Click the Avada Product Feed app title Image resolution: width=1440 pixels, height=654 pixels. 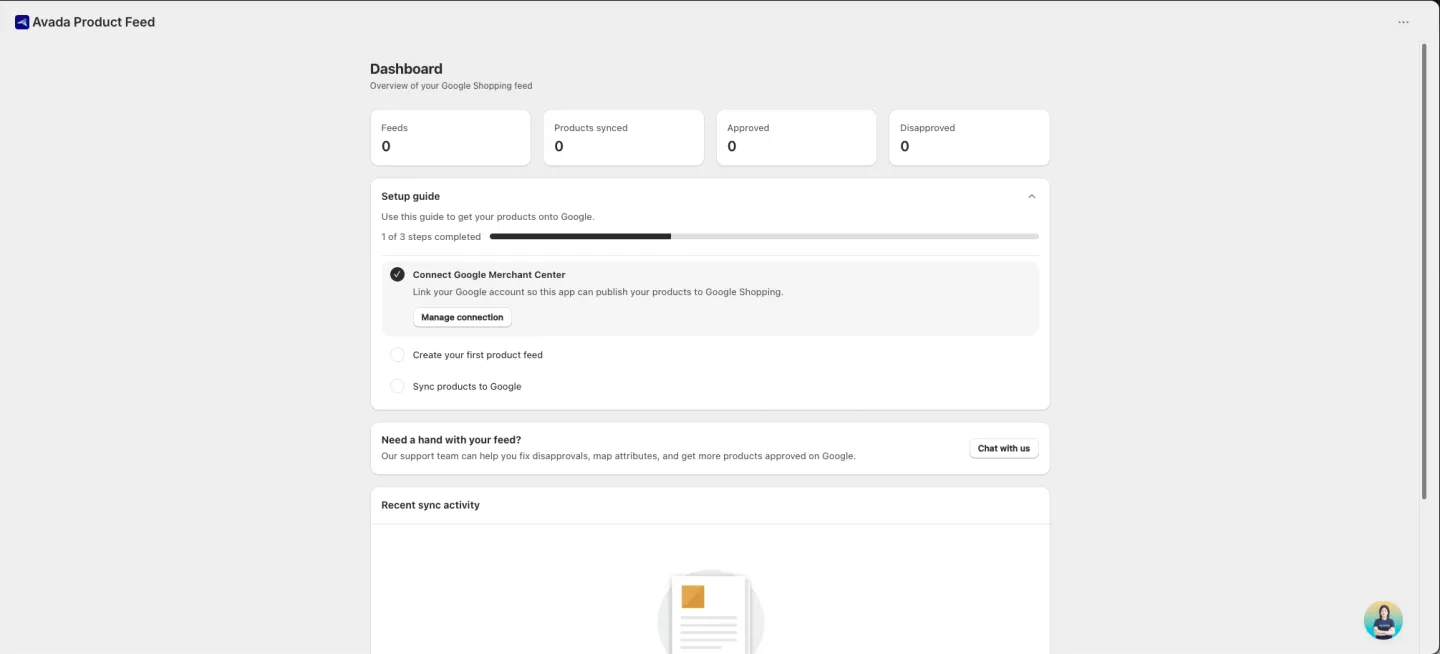94,22
